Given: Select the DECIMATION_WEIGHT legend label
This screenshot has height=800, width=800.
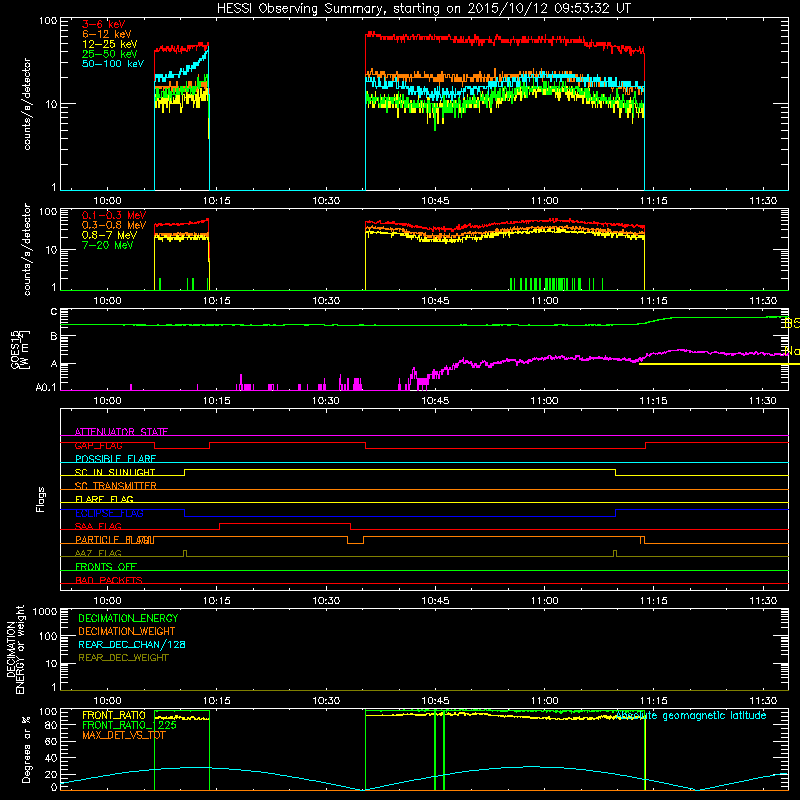Looking at the screenshot, I should pos(127,631).
